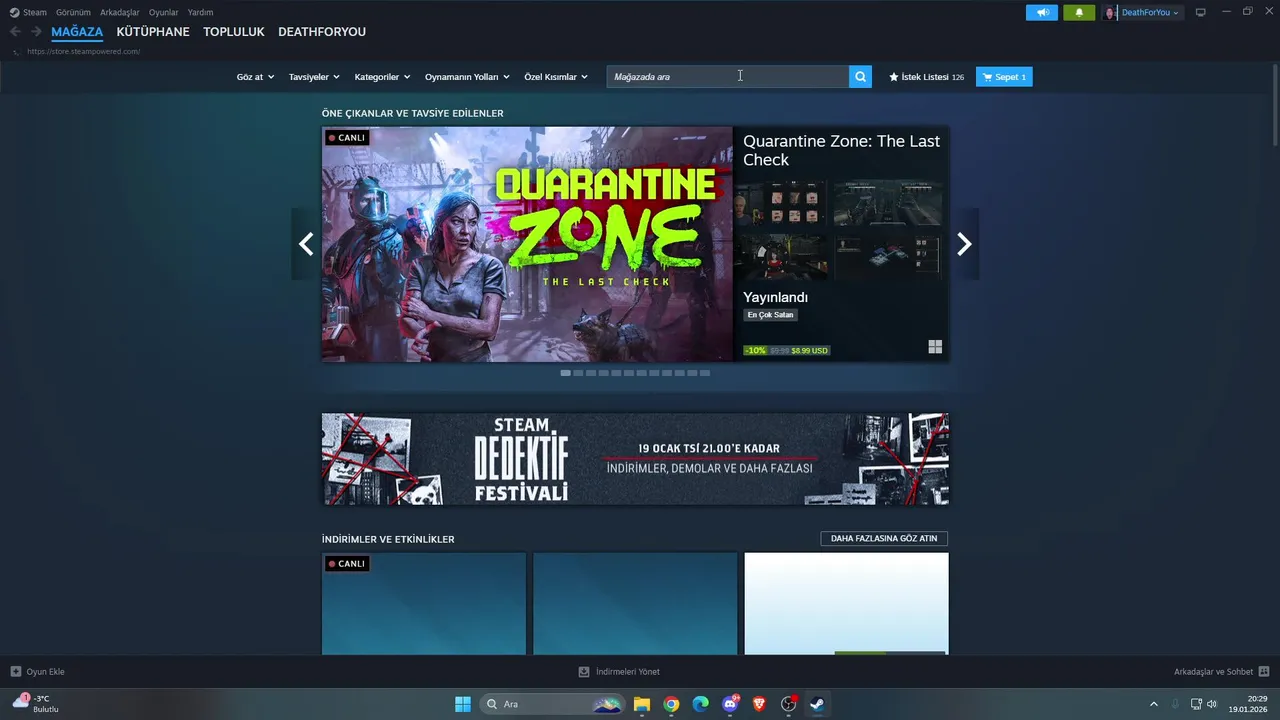Open İstek Listesi wishlist

click(x=927, y=77)
